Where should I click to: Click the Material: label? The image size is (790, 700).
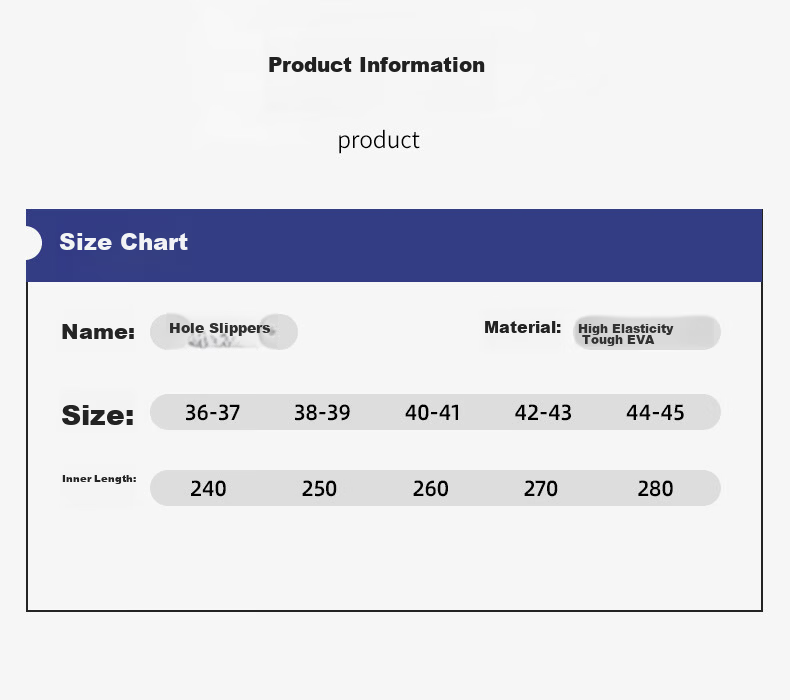[522, 328]
